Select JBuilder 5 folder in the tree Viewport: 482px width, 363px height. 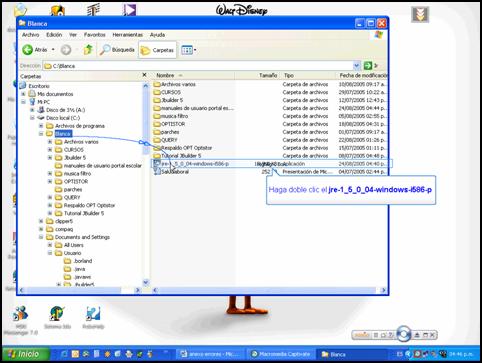(75, 158)
